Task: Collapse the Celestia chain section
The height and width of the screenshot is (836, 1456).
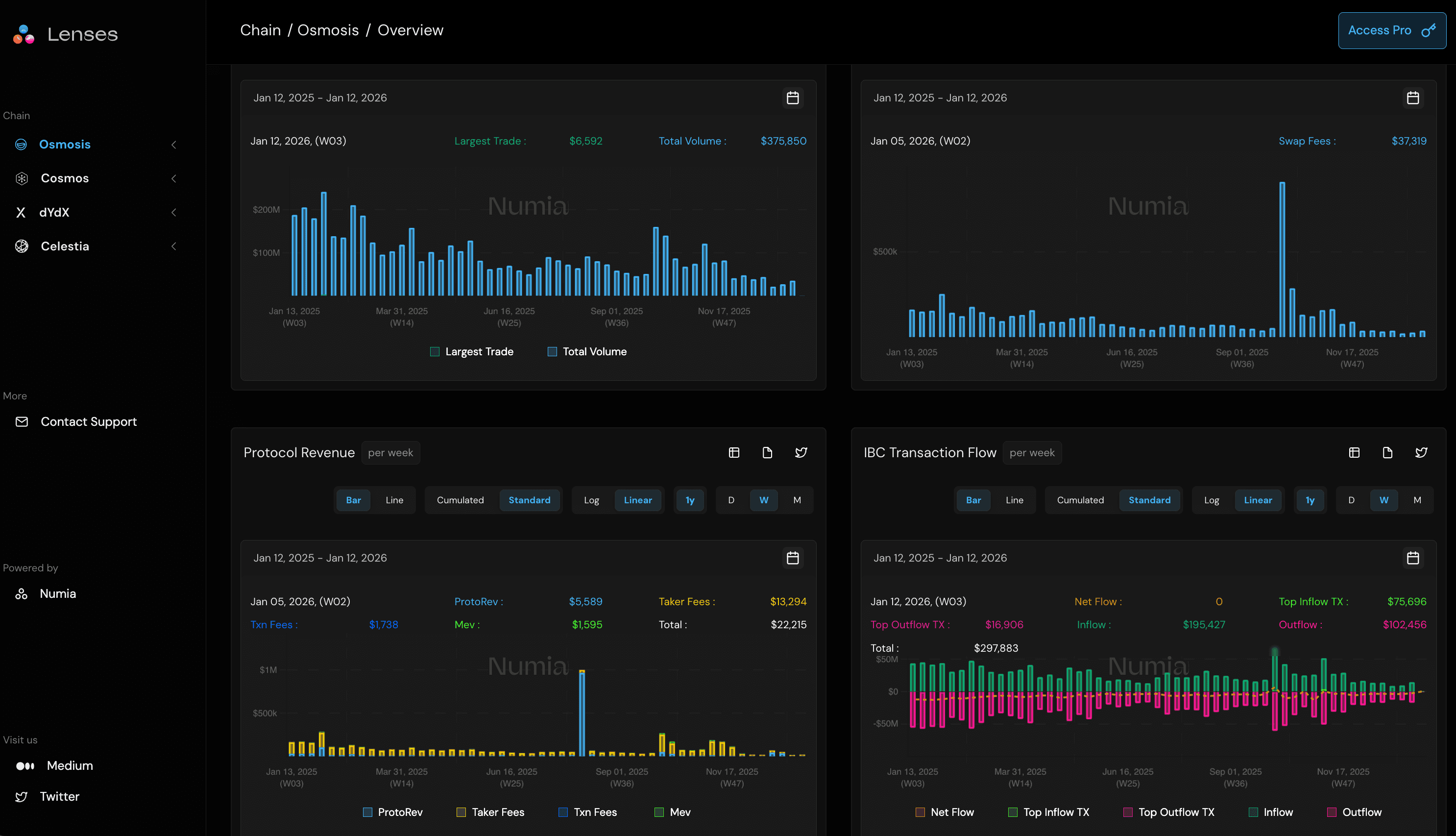Action: click(174, 246)
